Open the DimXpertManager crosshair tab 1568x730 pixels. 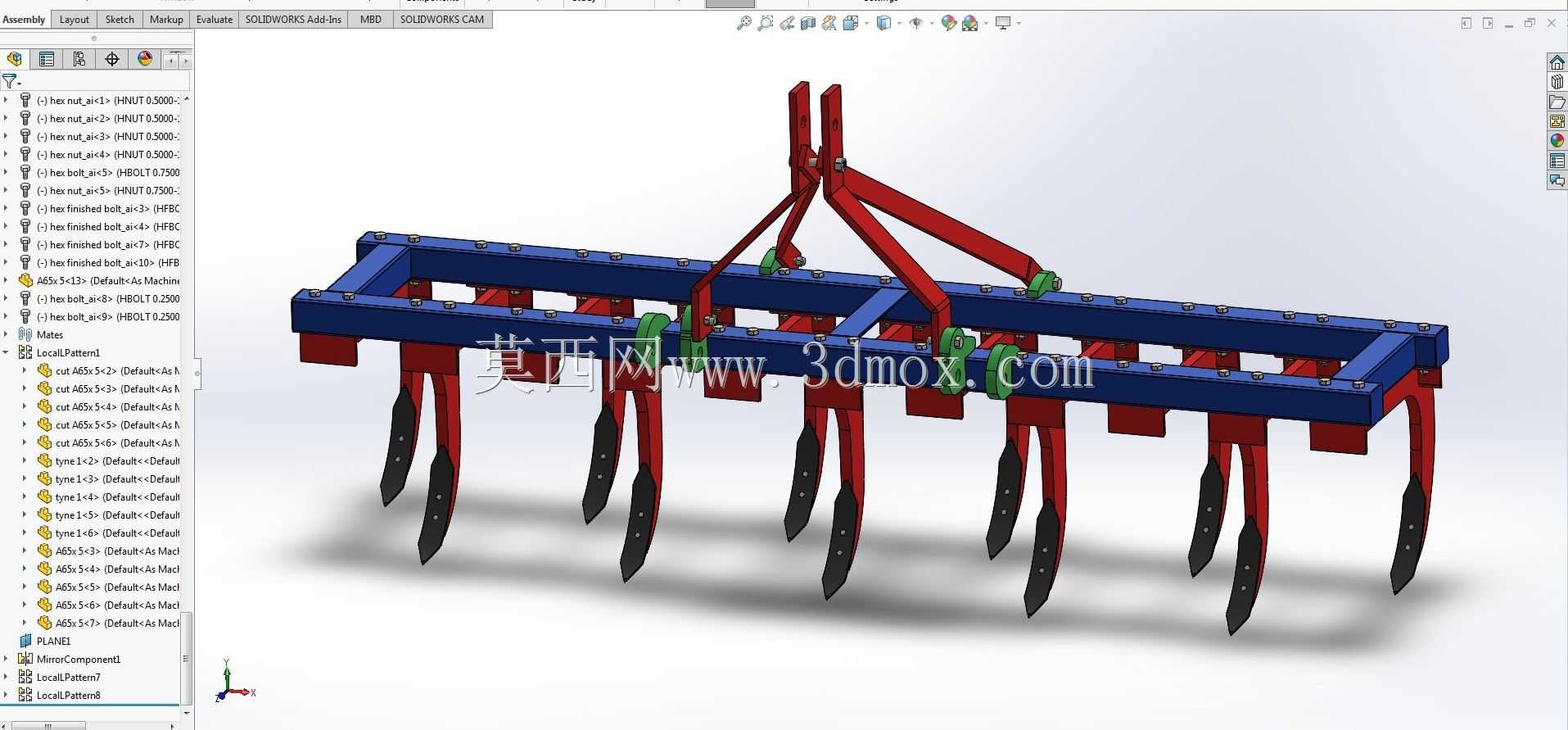tap(112, 59)
